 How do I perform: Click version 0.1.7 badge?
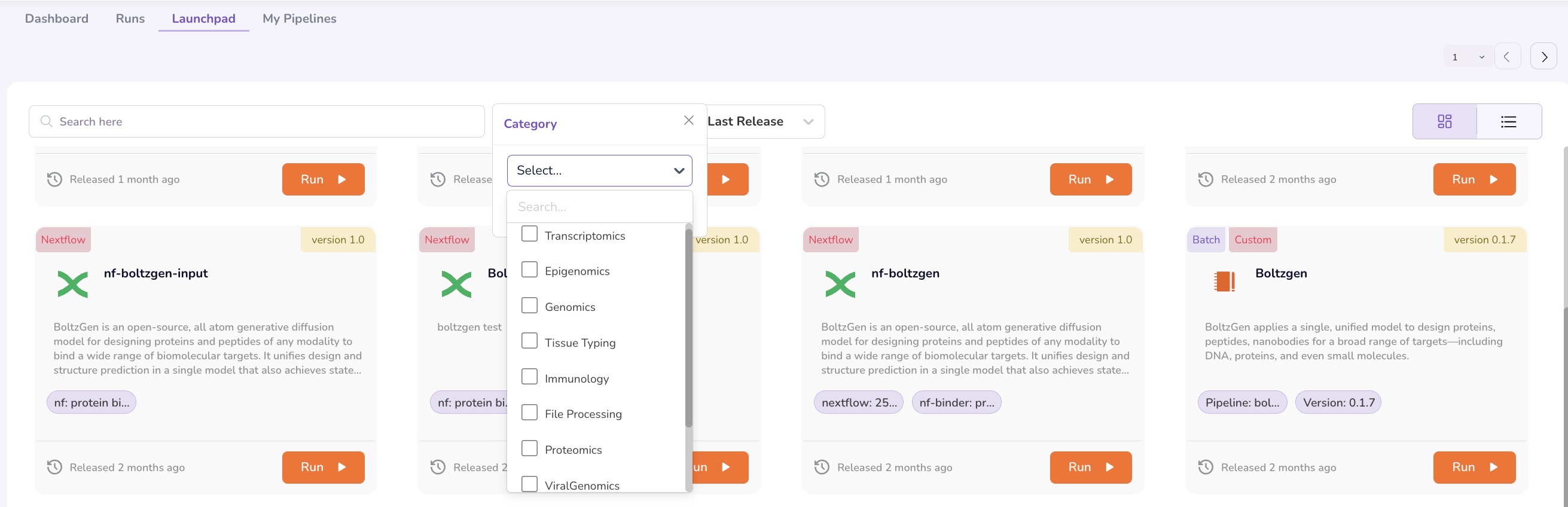pyautogui.click(x=1485, y=240)
